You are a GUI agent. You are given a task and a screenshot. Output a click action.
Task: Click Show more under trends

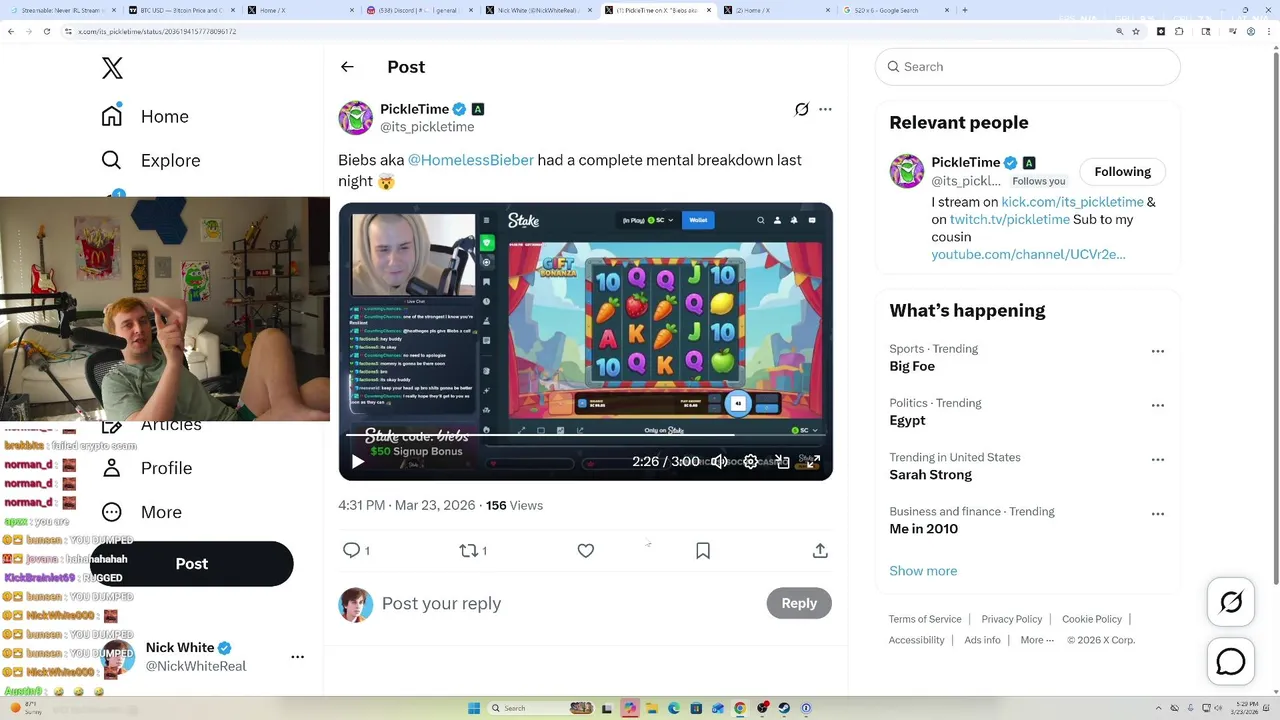pos(923,571)
